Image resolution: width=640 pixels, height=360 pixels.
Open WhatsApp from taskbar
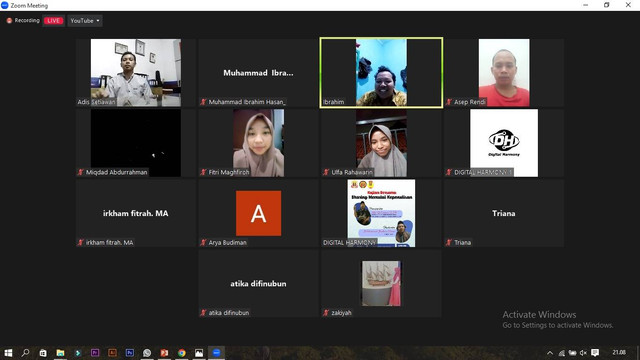(x=147, y=353)
